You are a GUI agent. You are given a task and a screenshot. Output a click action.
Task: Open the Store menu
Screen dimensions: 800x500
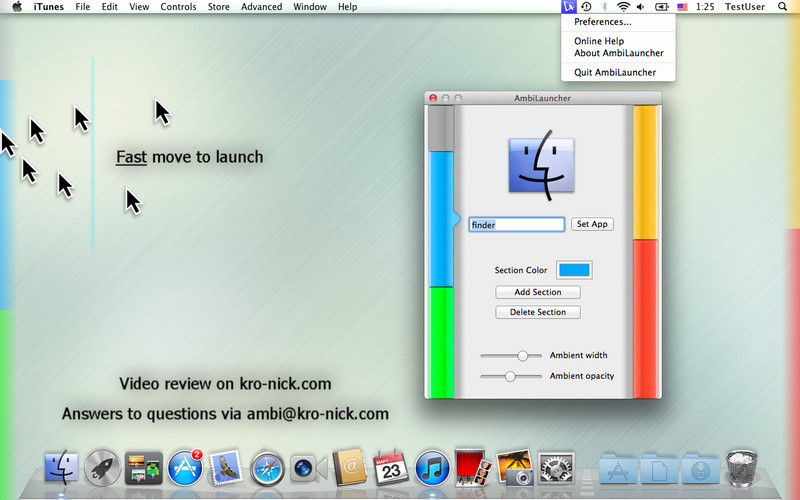pyautogui.click(x=218, y=7)
